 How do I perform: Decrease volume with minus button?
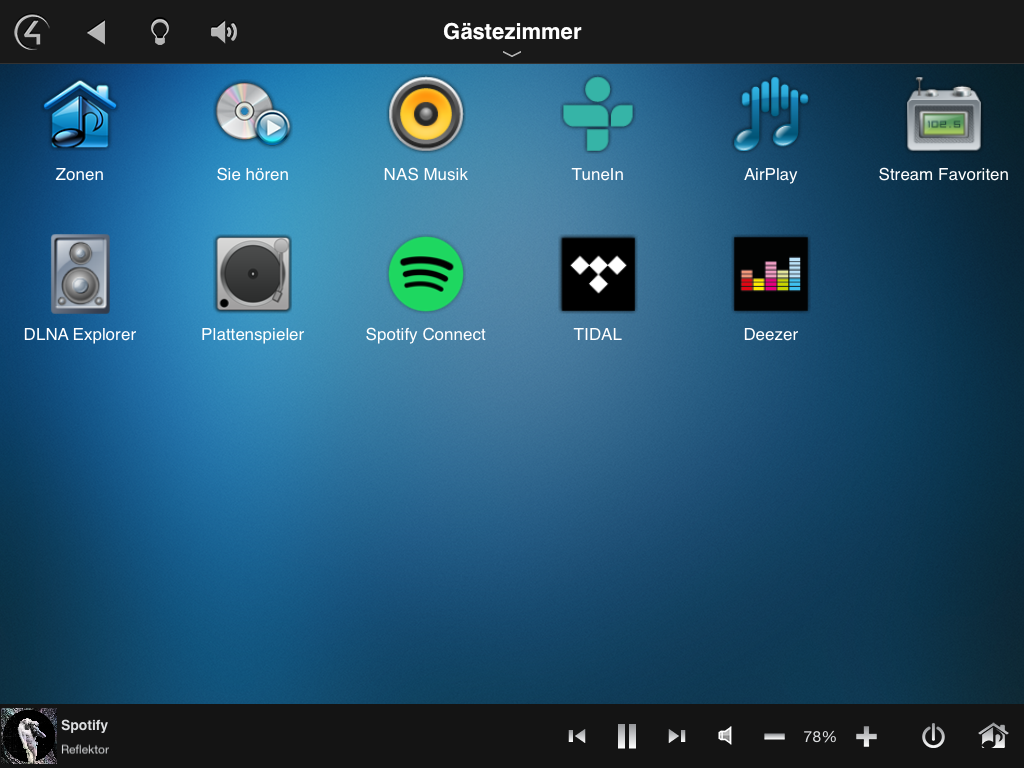[774, 737]
